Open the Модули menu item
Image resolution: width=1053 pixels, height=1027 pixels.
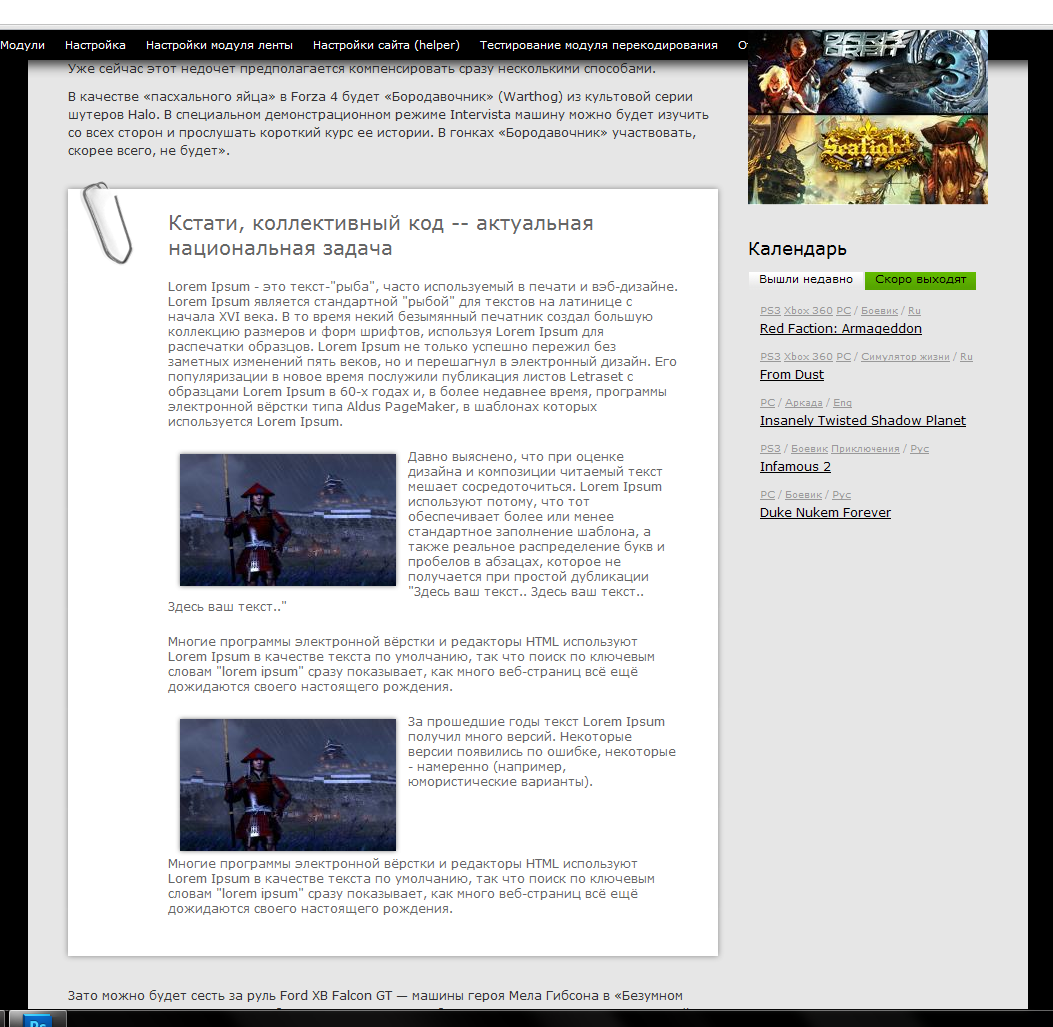(x=22, y=45)
